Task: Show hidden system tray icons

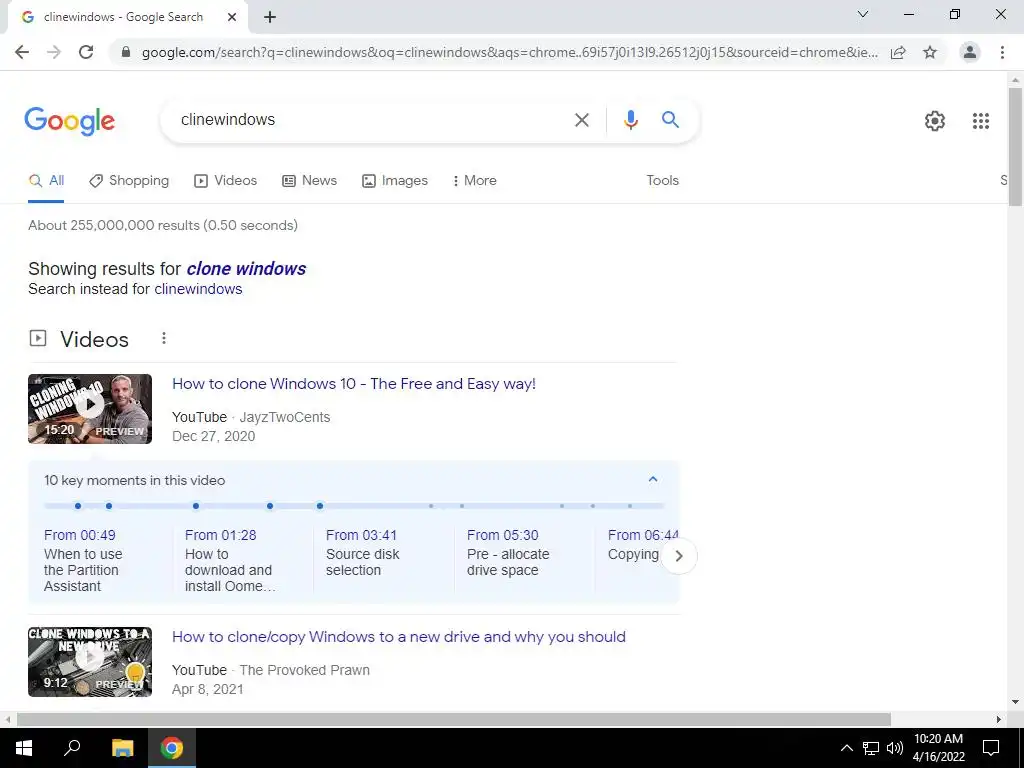Action: coord(846,748)
